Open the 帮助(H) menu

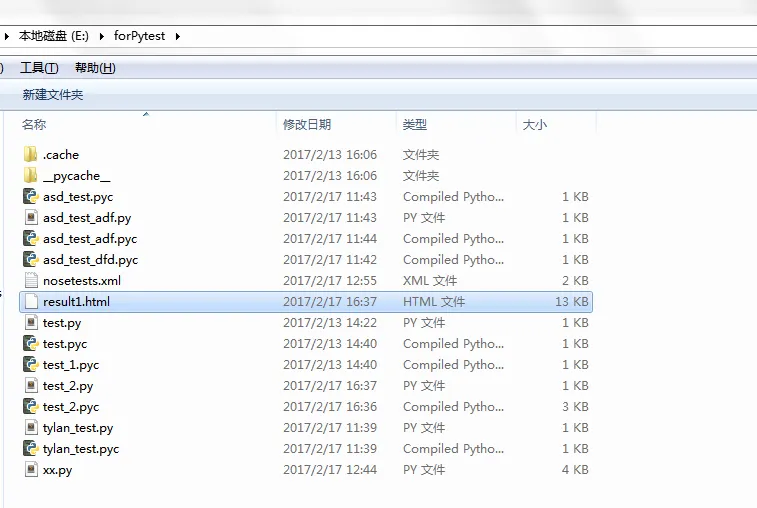point(95,68)
